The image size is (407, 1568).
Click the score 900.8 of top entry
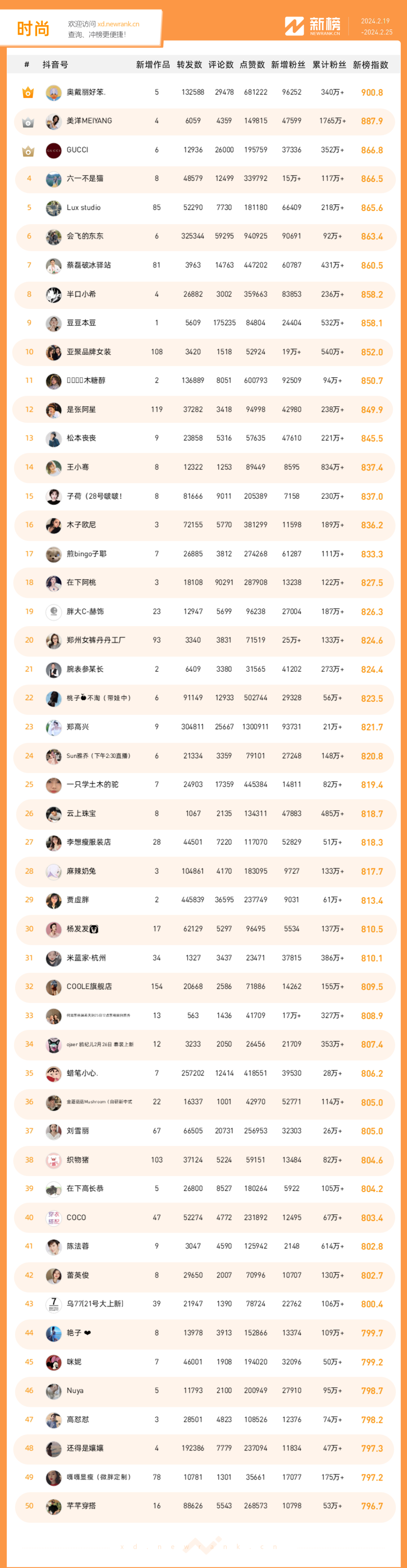click(x=372, y=92)
